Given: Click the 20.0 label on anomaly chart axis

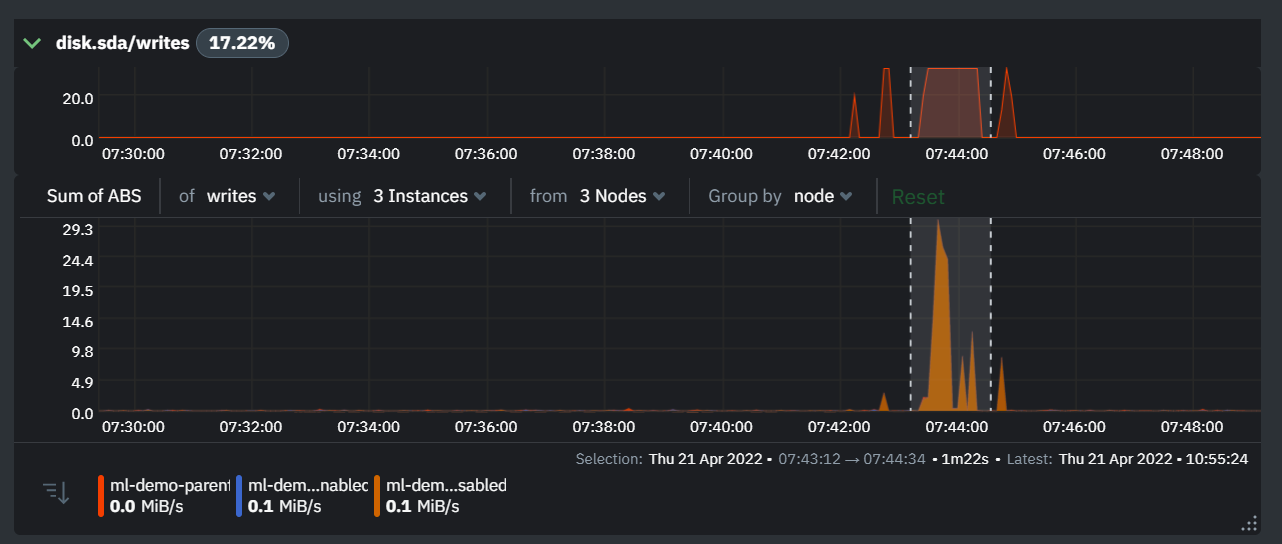Looking at the screenshot, I should pyautogui.click(x=78, y=98).
